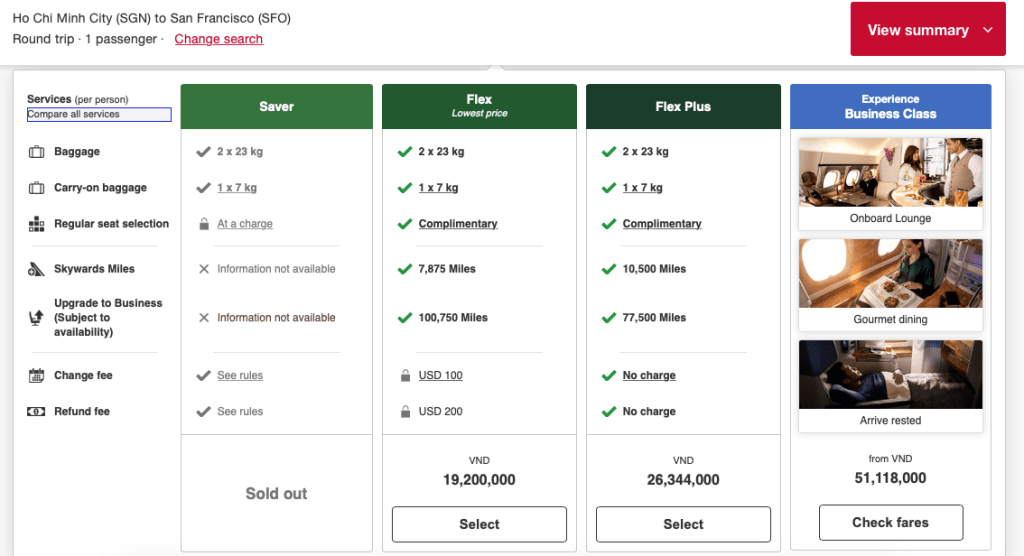The height and width of the screenshot is (556, 1024).
Task: Open the Change search link
Action: (x=218, y=39)
